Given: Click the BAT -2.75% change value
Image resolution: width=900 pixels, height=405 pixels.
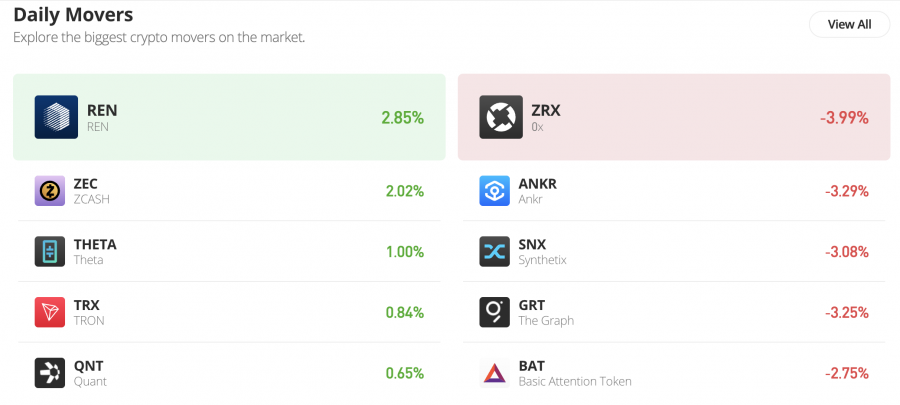Looking at the screenshot, I should (847, 373).
